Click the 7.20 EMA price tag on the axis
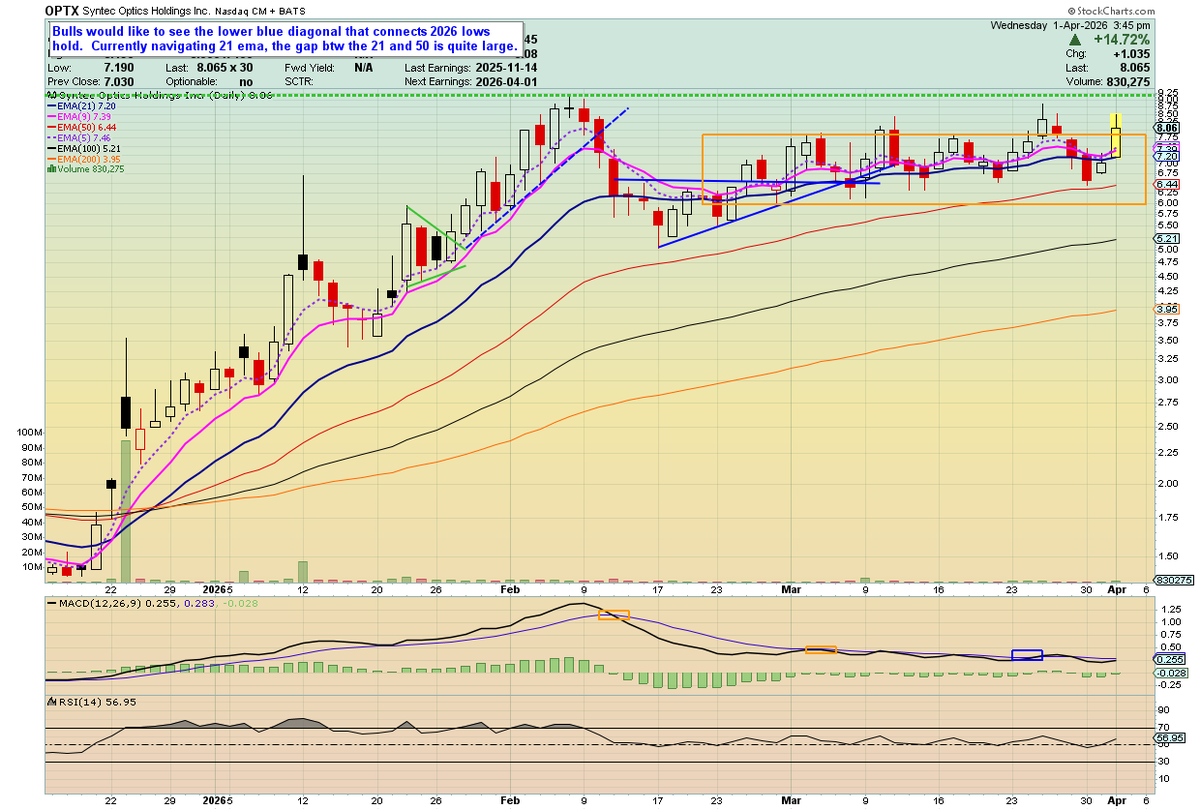Image resolution: width=1200 pixels, height=810 pixels. [1166, 157]
